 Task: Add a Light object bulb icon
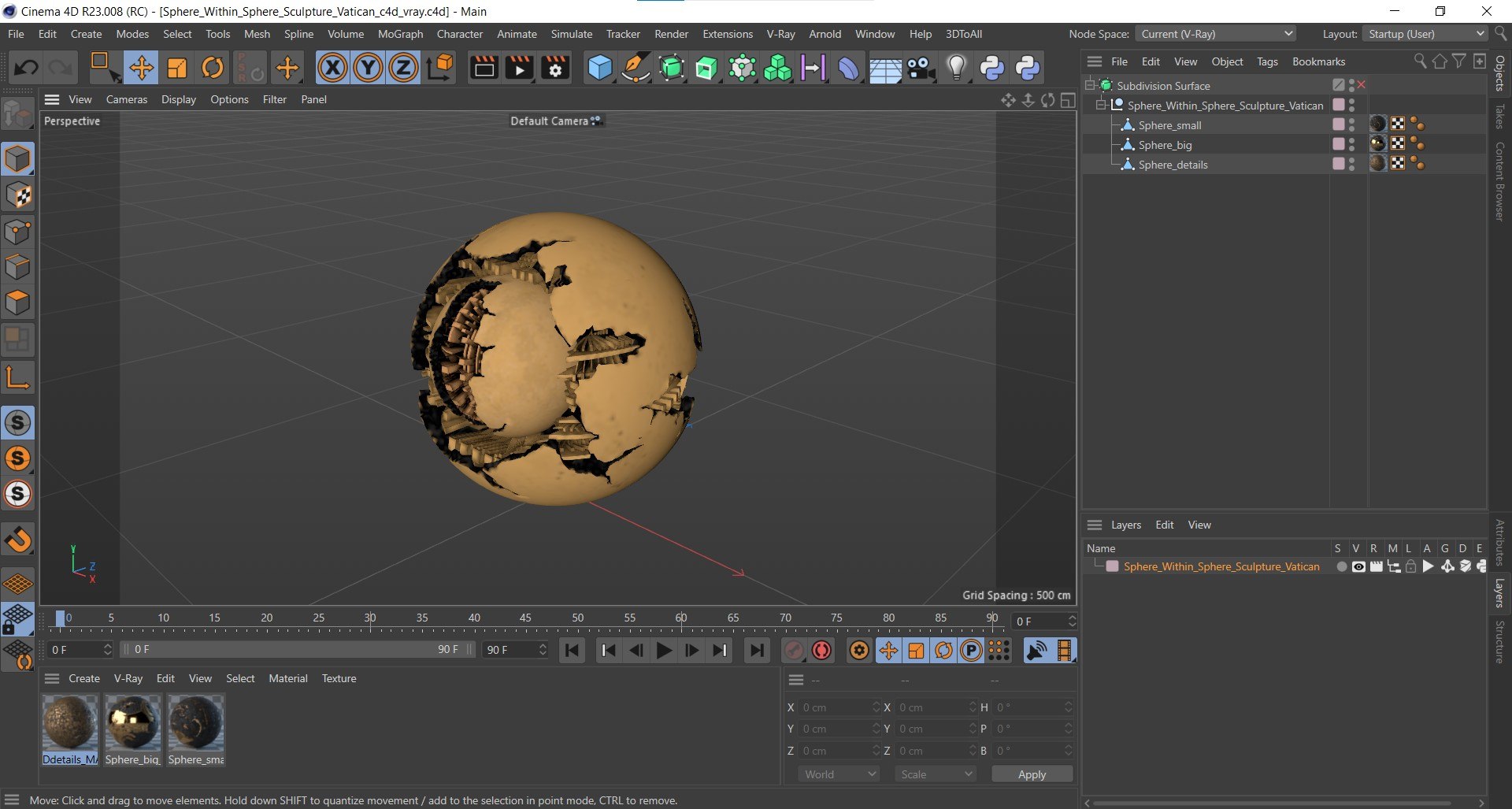click(x=956, y=68)
